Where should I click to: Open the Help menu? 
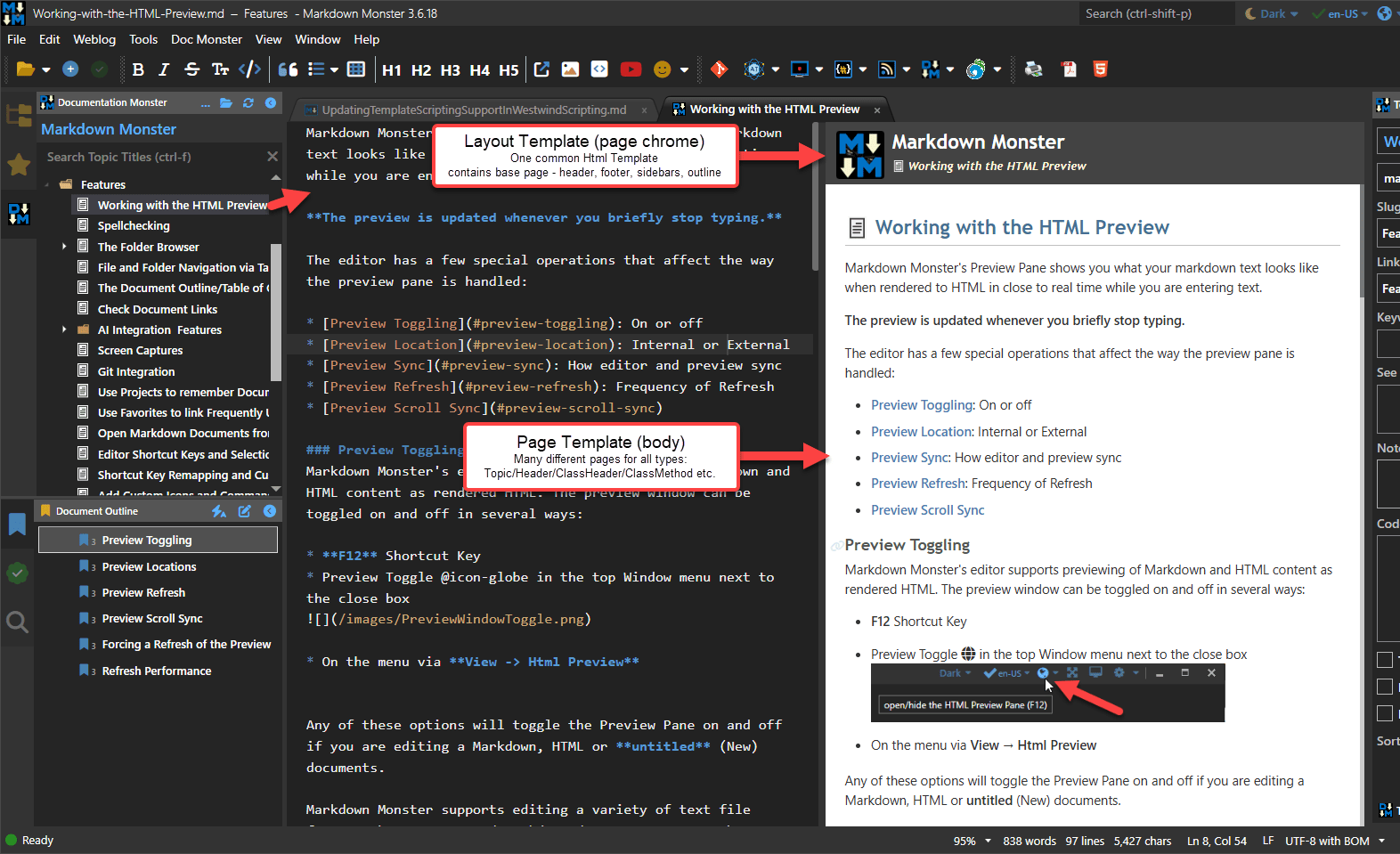coord(366,39)
